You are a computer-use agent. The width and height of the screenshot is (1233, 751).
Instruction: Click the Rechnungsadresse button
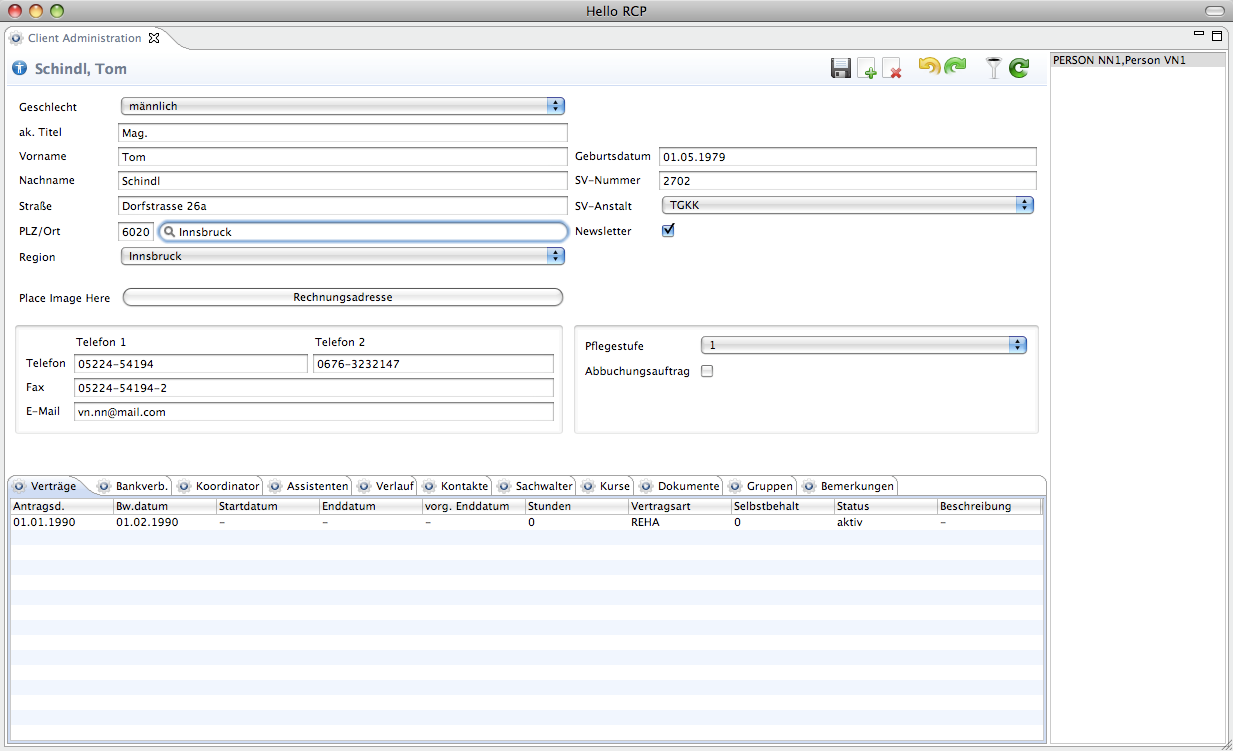(x=343, y=297)
